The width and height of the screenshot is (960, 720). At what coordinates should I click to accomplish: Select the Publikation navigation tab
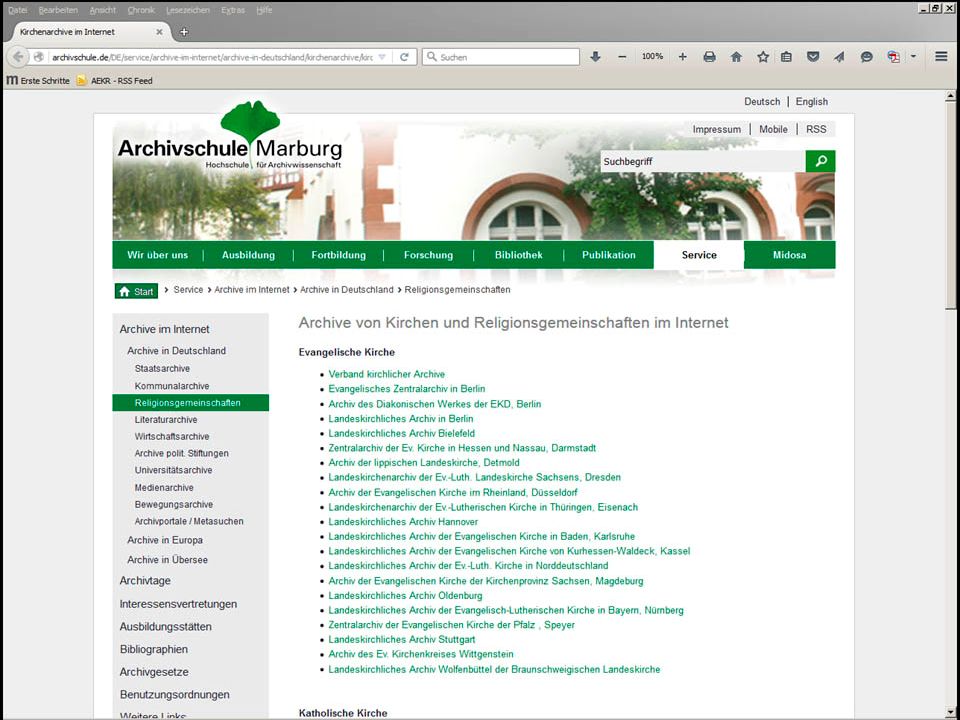click(609, 255)
